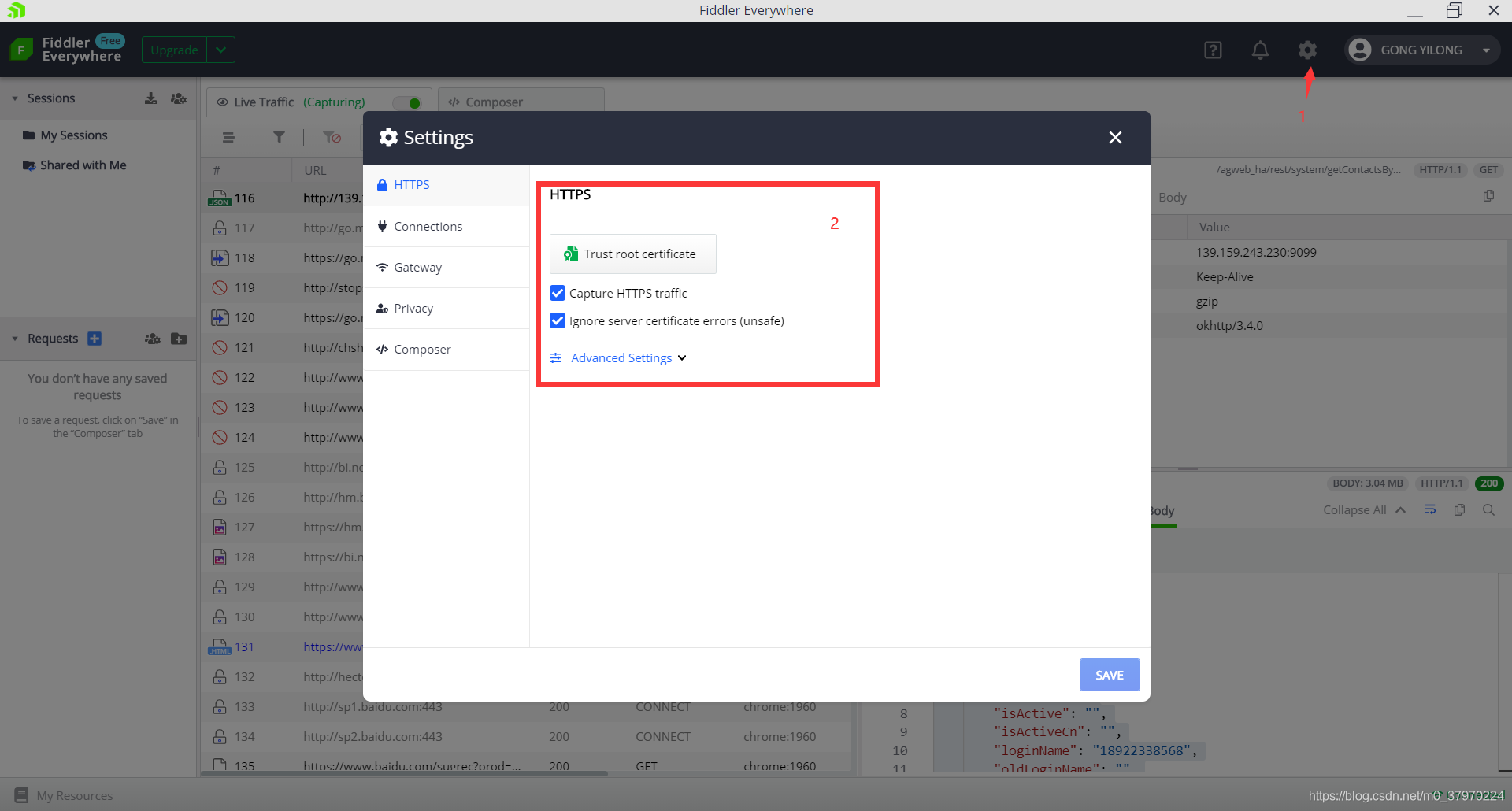This screenshot has width=1512, height=811.
Task: Close the Settings dialog
Action: (1115, 137)
